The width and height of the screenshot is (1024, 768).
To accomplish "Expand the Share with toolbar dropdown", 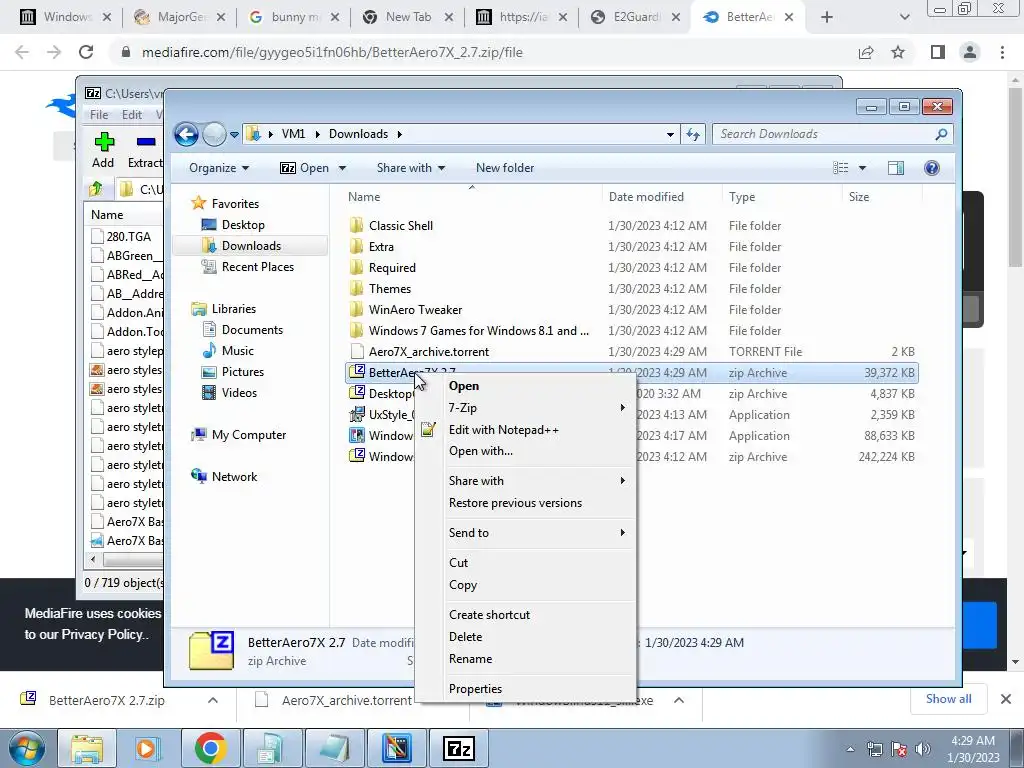I will click(411, 168).
